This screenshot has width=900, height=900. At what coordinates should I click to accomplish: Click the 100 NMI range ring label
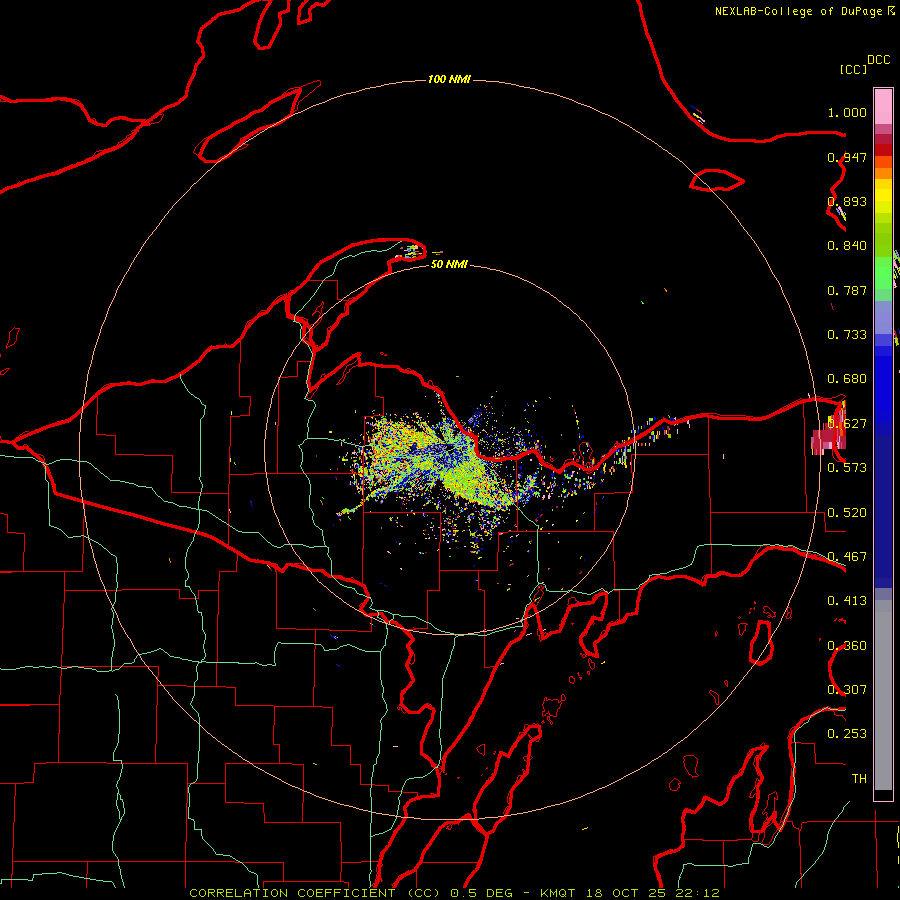pyautogui.click(x=449, y=79)
